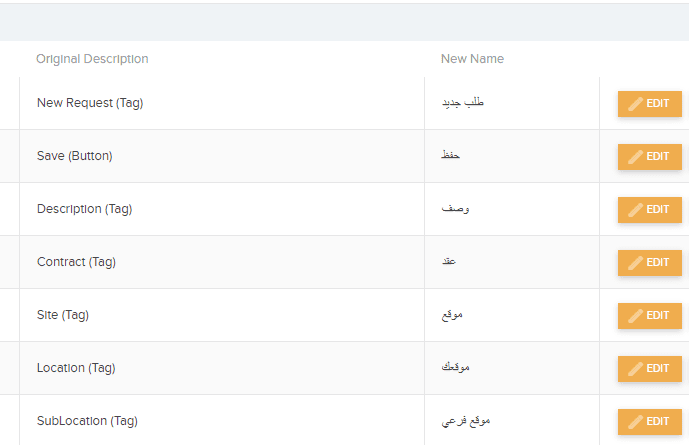Select the Save (Button) description cell
Image resolution: width=689 pixels, height=445 pixels.
pyautogui.click(x=222, y=156)
